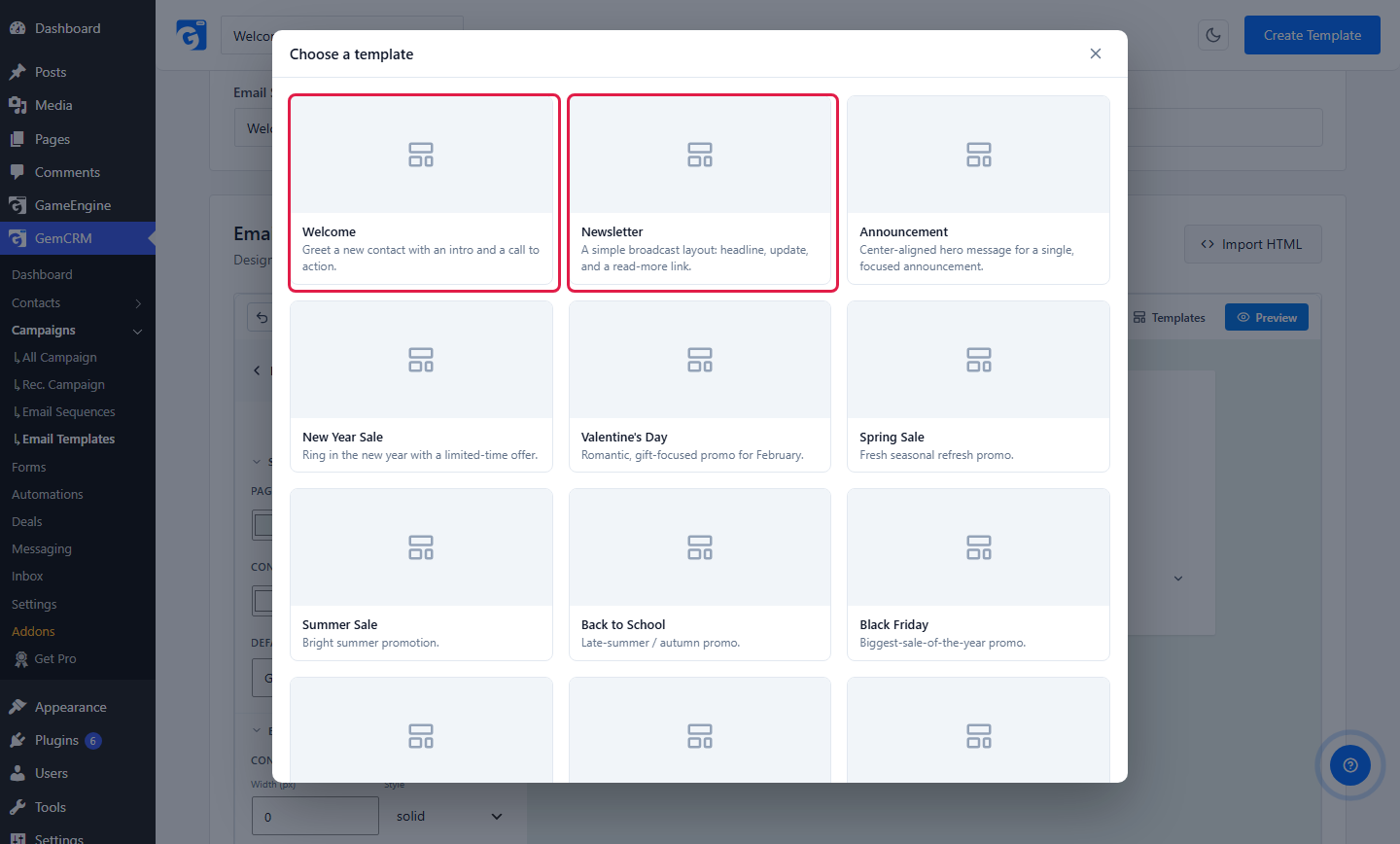This screenshot has height=844, width=1400.
Task: Pick the Summer Sale template
Action: click(x=421, y=575)
